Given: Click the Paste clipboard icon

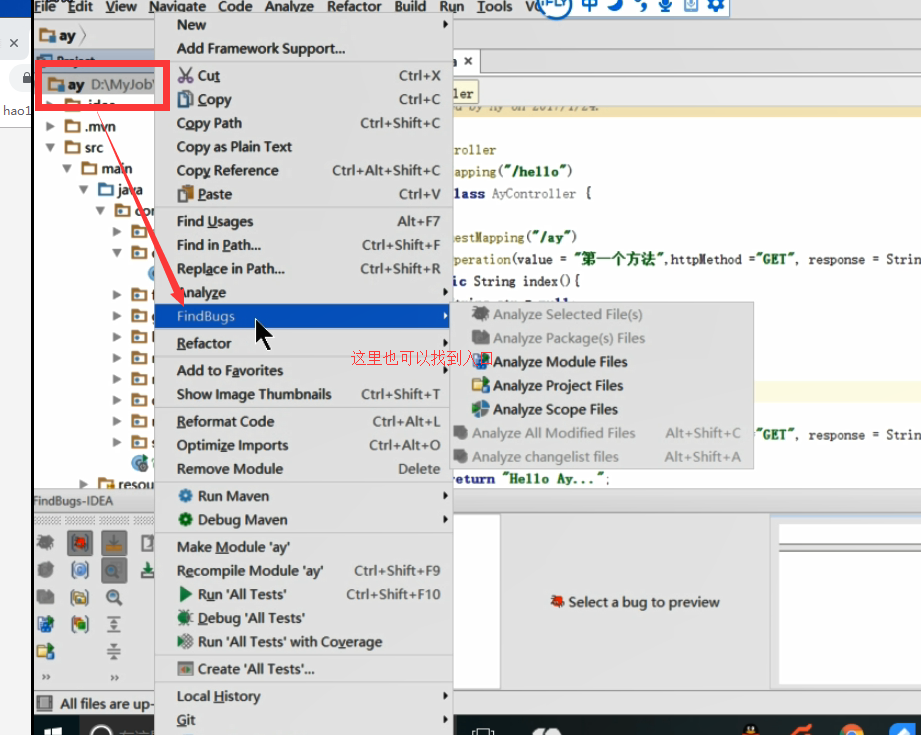Looking at the screenshot, I should click(185, 193).
